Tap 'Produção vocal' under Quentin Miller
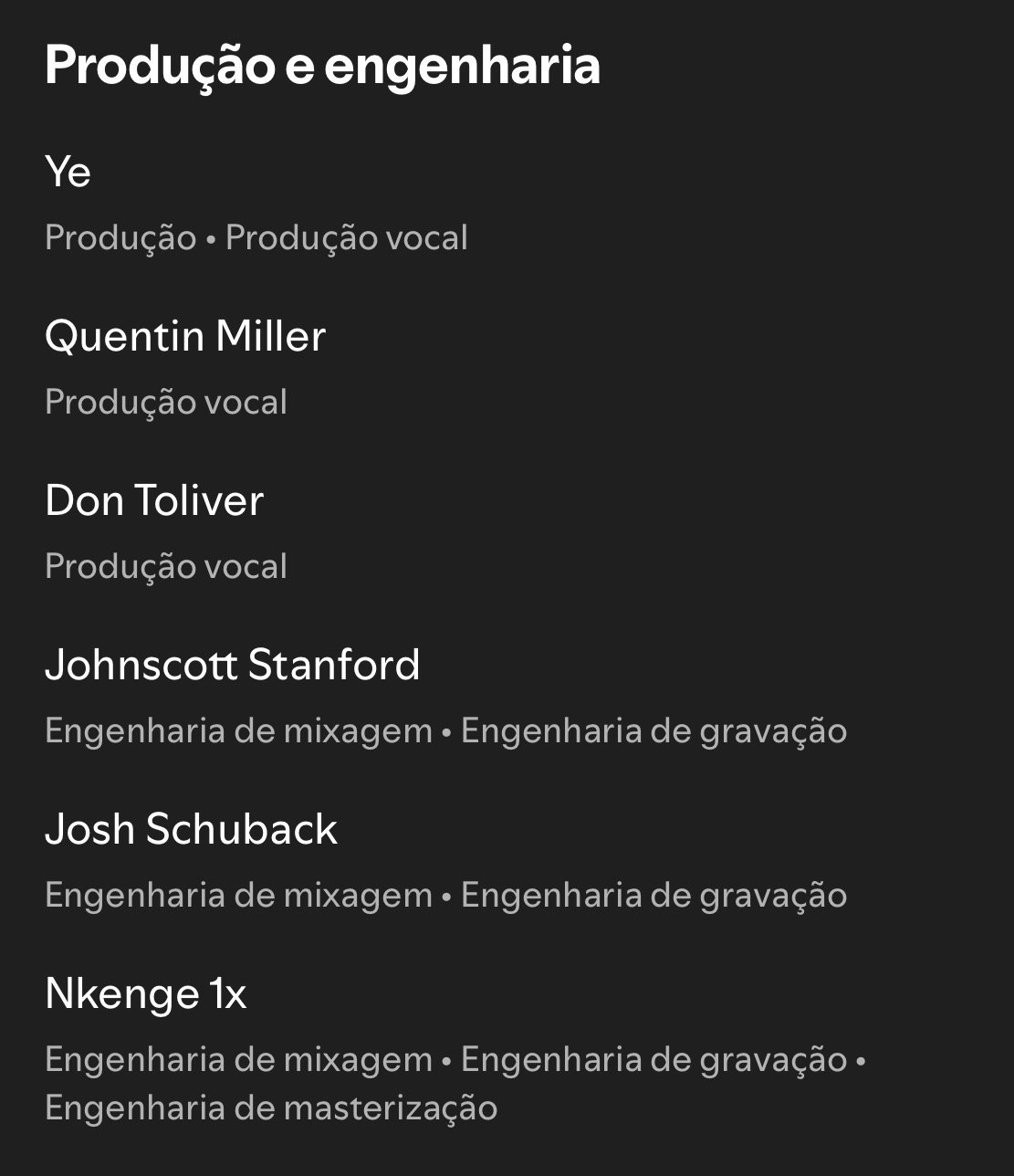The width and height of the screenshot is (1014, 1176). click(x=166, y=403)
